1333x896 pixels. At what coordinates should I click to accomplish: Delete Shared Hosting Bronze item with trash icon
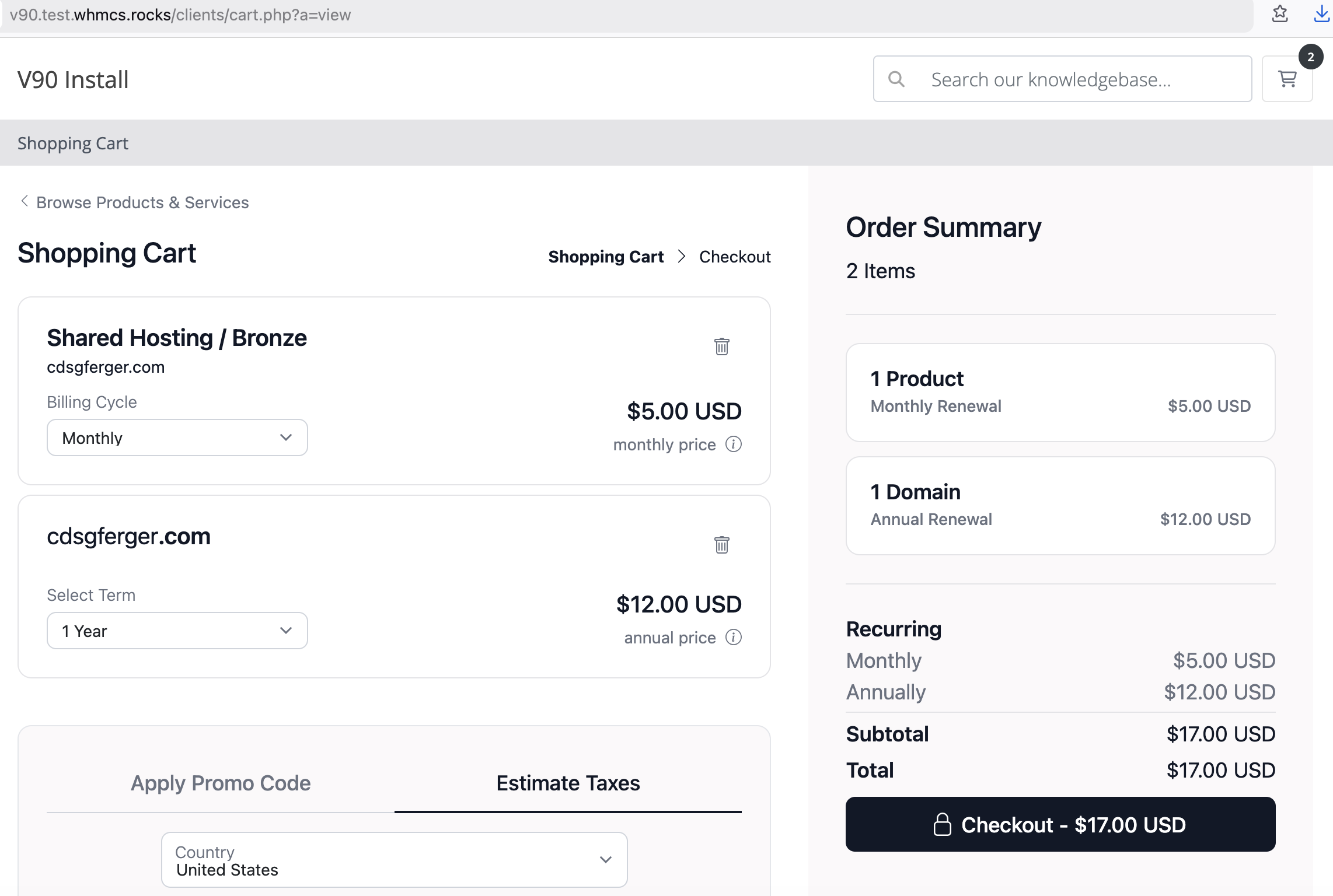(721, 346)
